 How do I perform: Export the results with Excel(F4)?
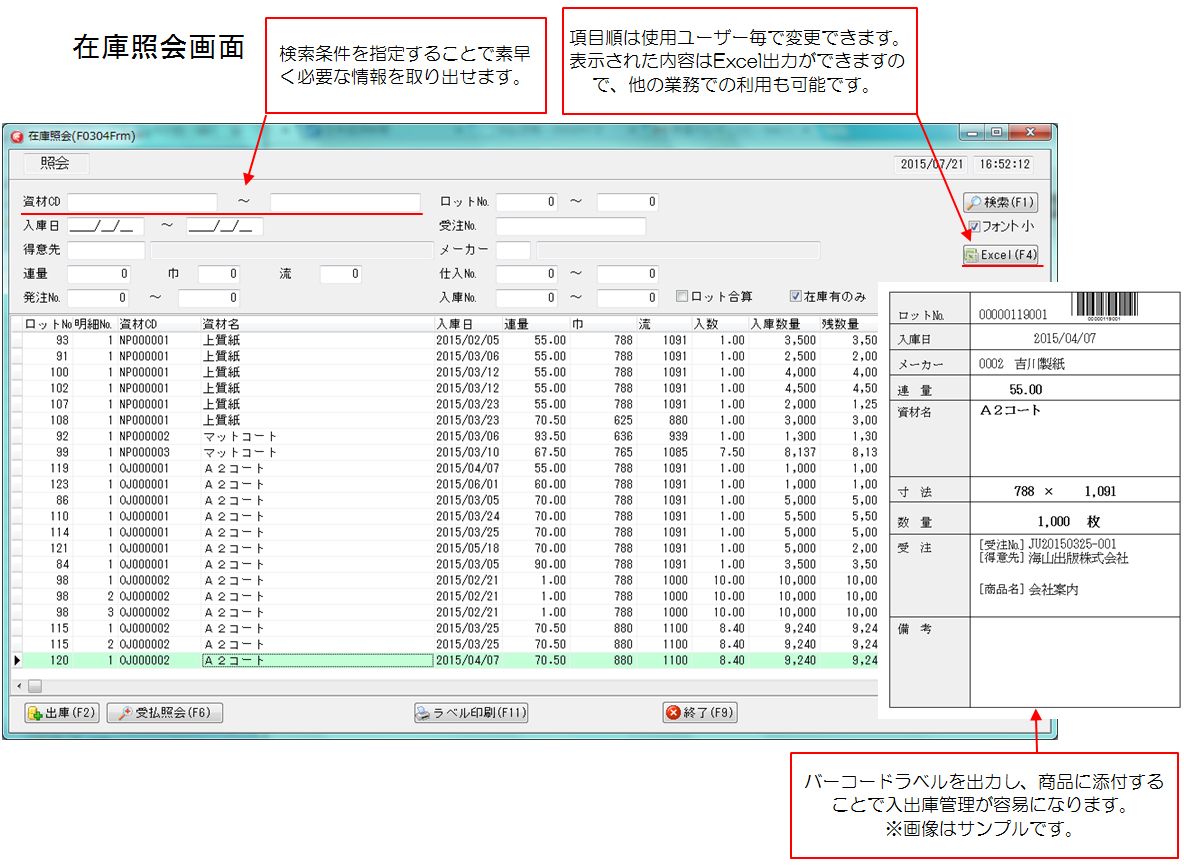1001,254
